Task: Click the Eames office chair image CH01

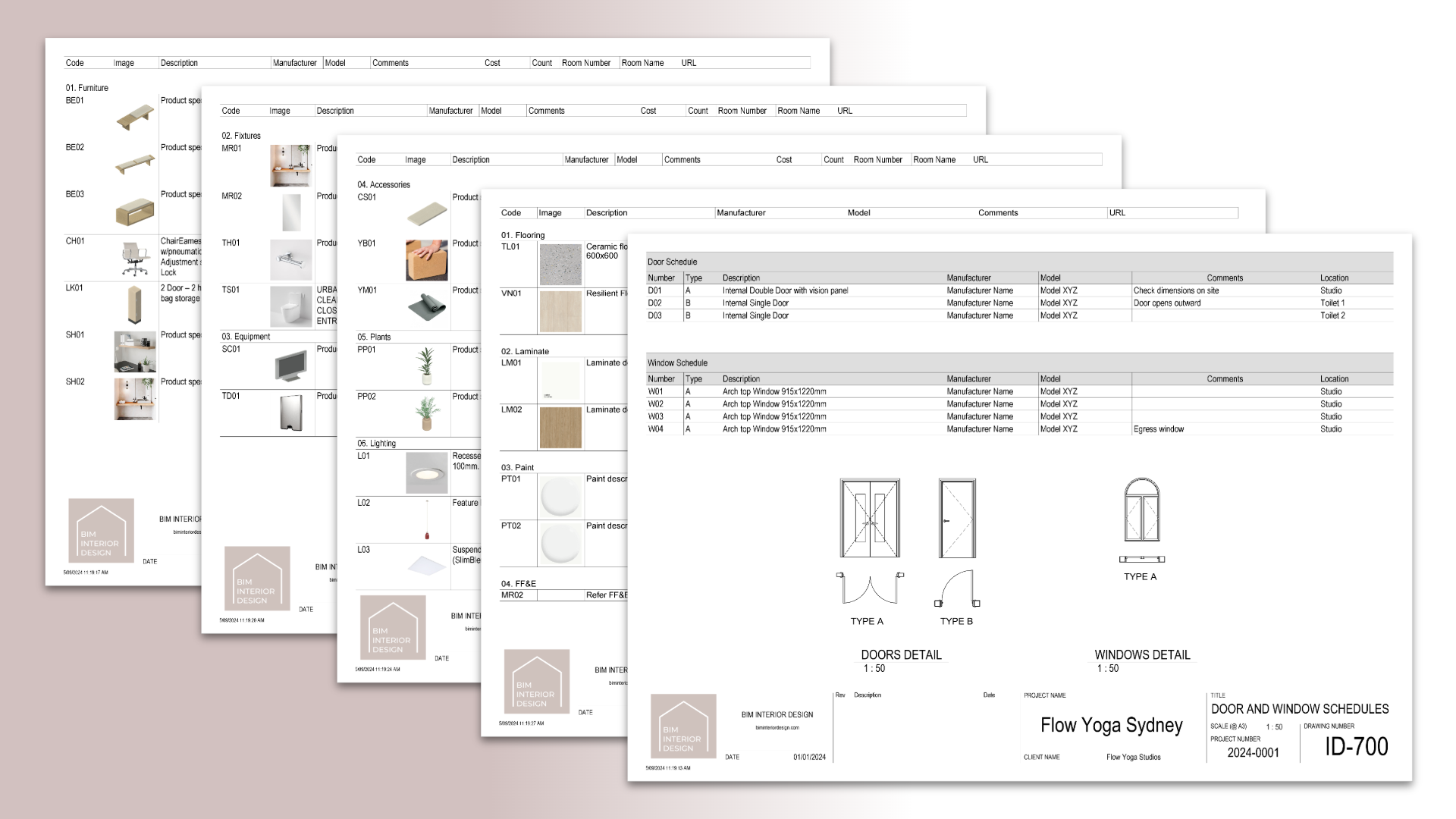Action: tap(135, 259)
